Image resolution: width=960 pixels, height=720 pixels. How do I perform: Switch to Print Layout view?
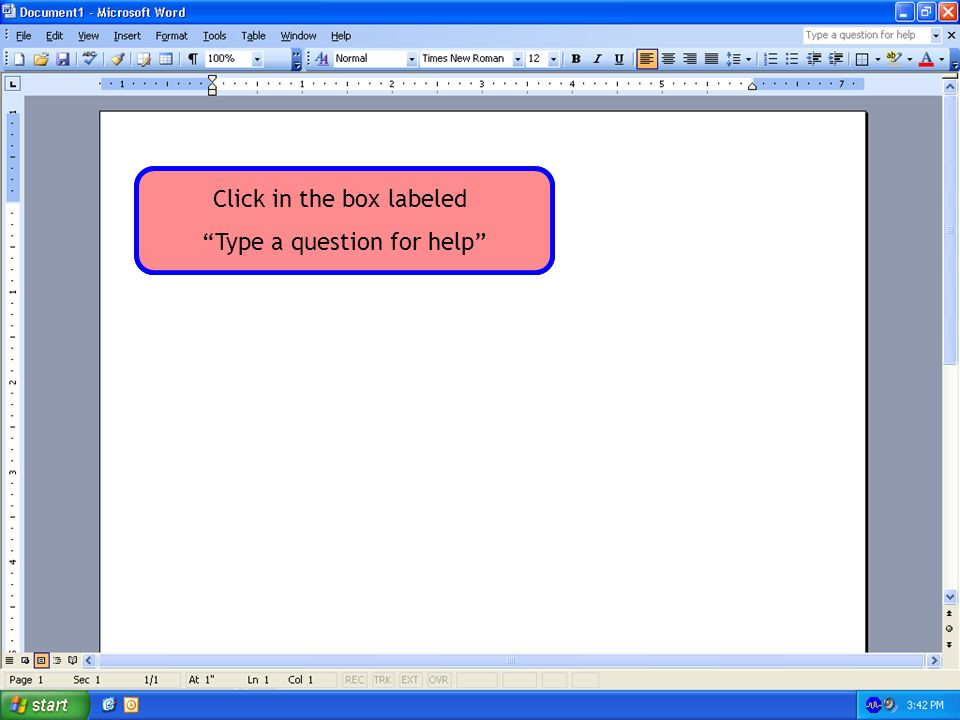click(x=41, y=661)
